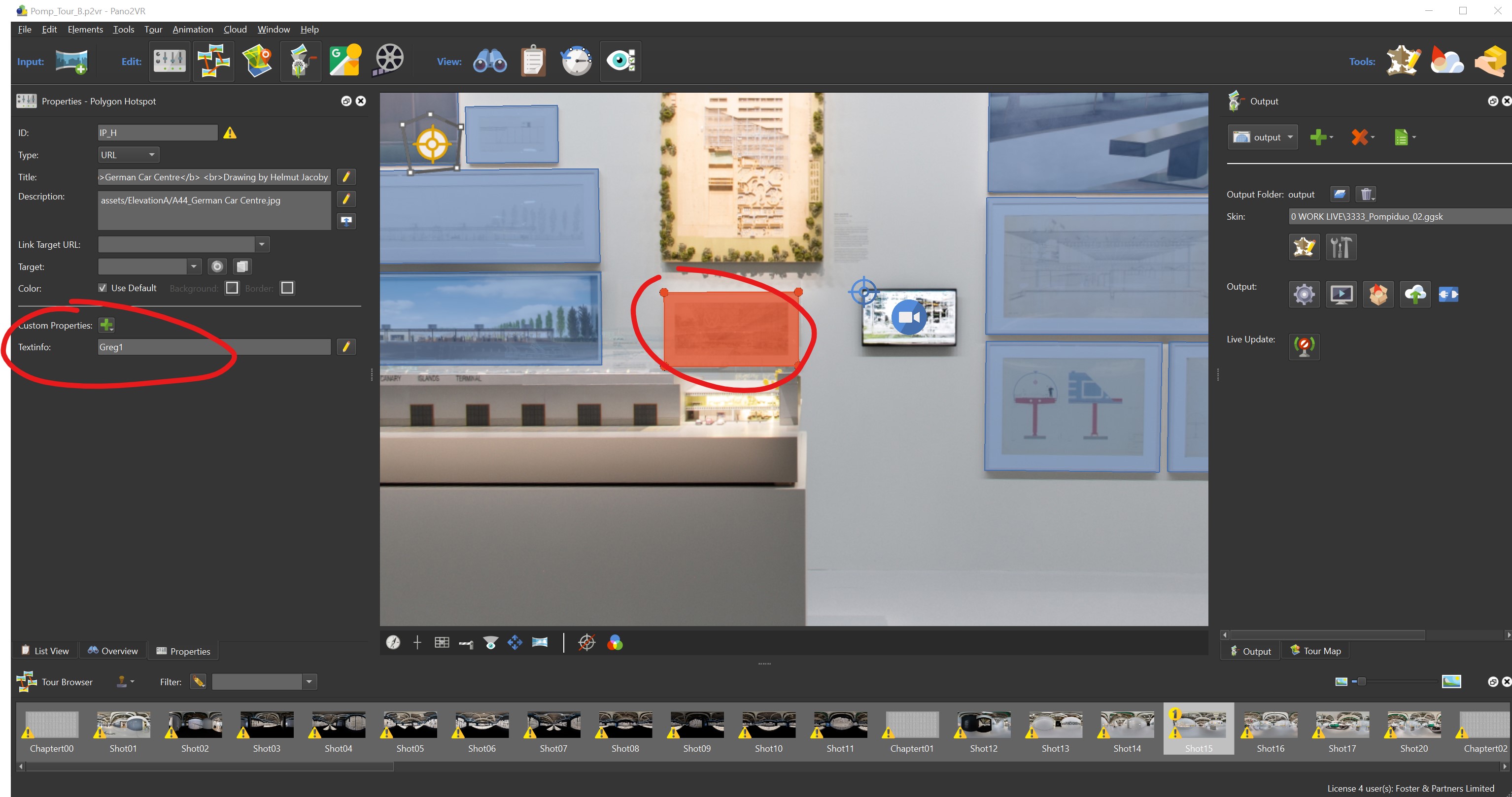This screenshot has height=797, width=1512.
Task: Toggle the Background checkbox in Color section
Action: 230,288
